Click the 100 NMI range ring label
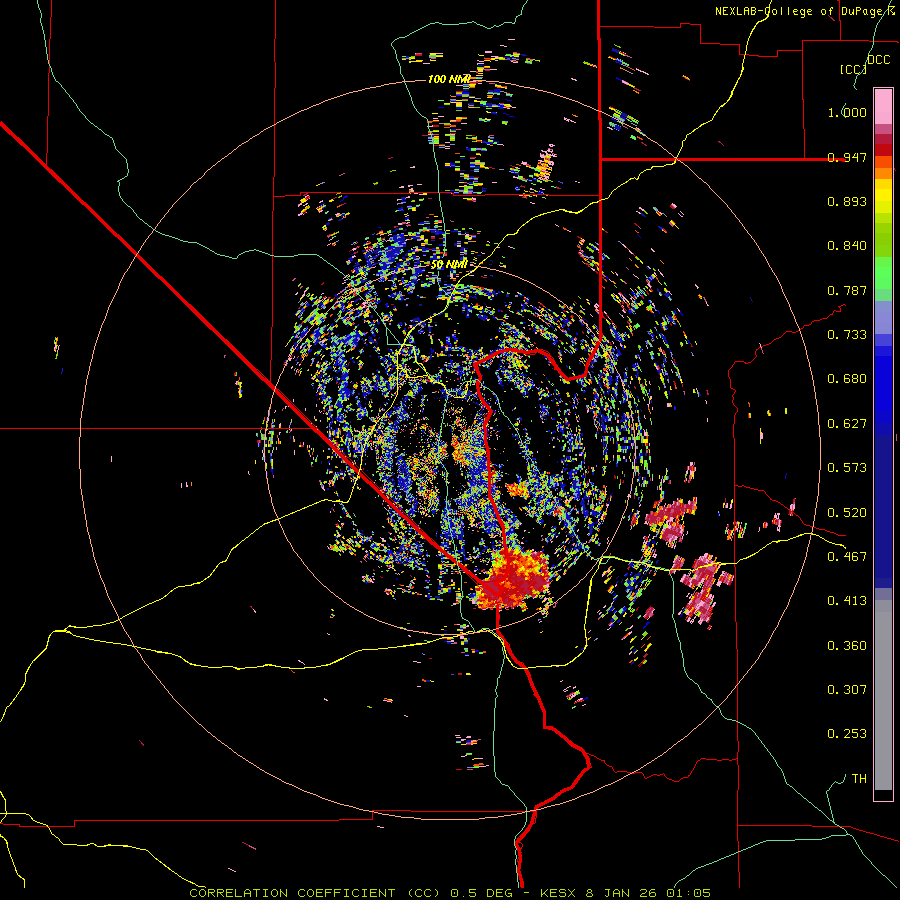900x900 pixels. click(x=449, y=79)
